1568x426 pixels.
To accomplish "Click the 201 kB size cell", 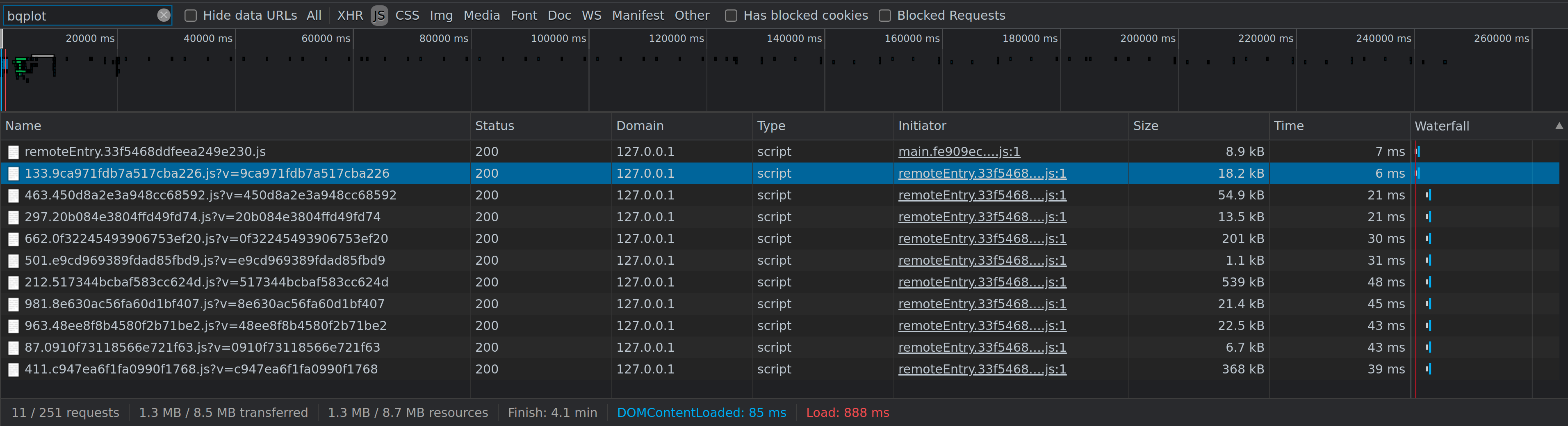I will pos(1199,238).
